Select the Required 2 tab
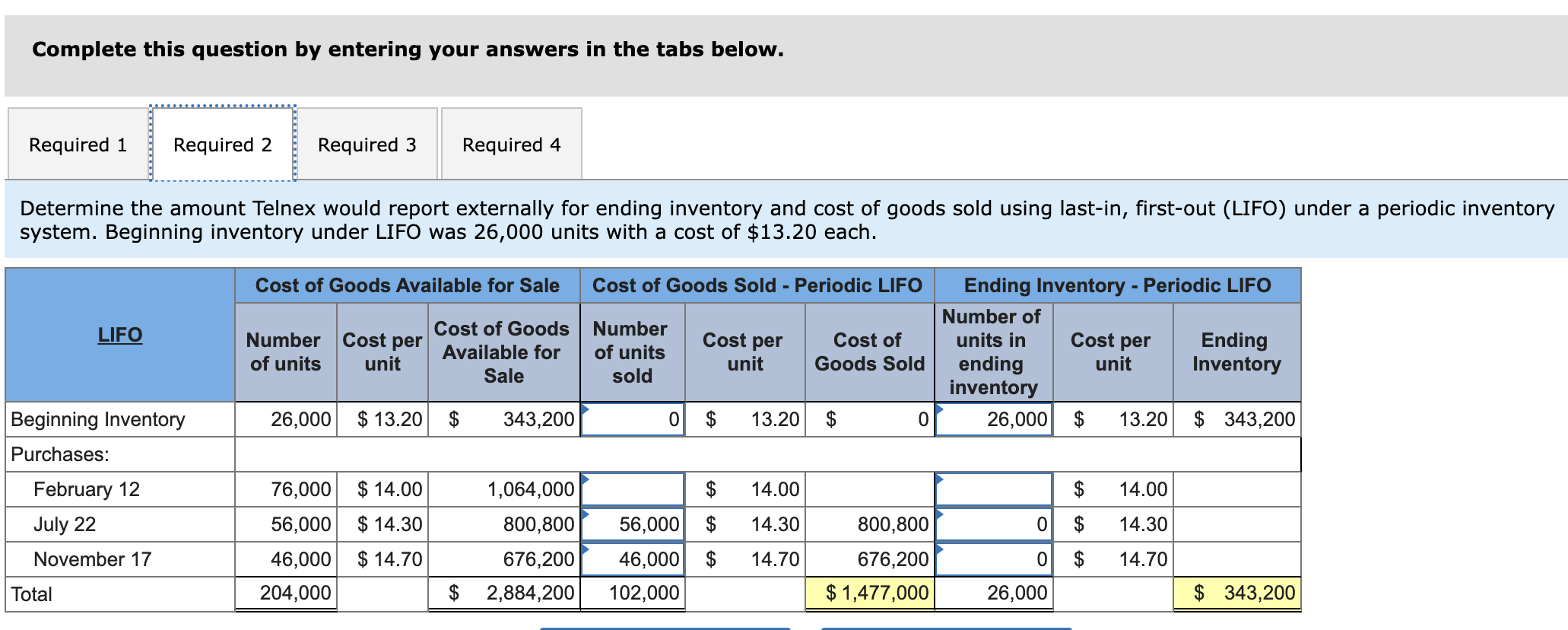The width and height of the screenshot is (1568, 630). [223, 144]
